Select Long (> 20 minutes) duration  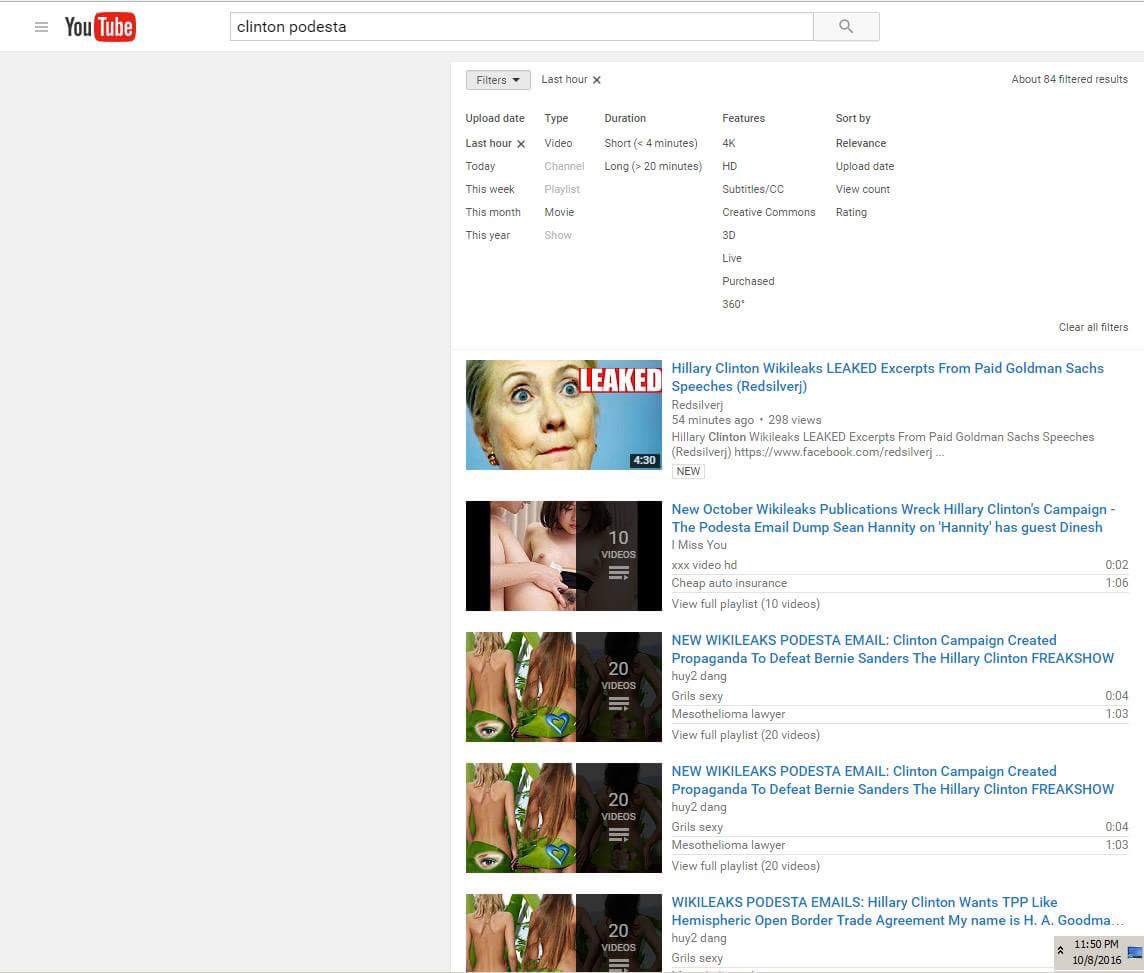(653, 166)
